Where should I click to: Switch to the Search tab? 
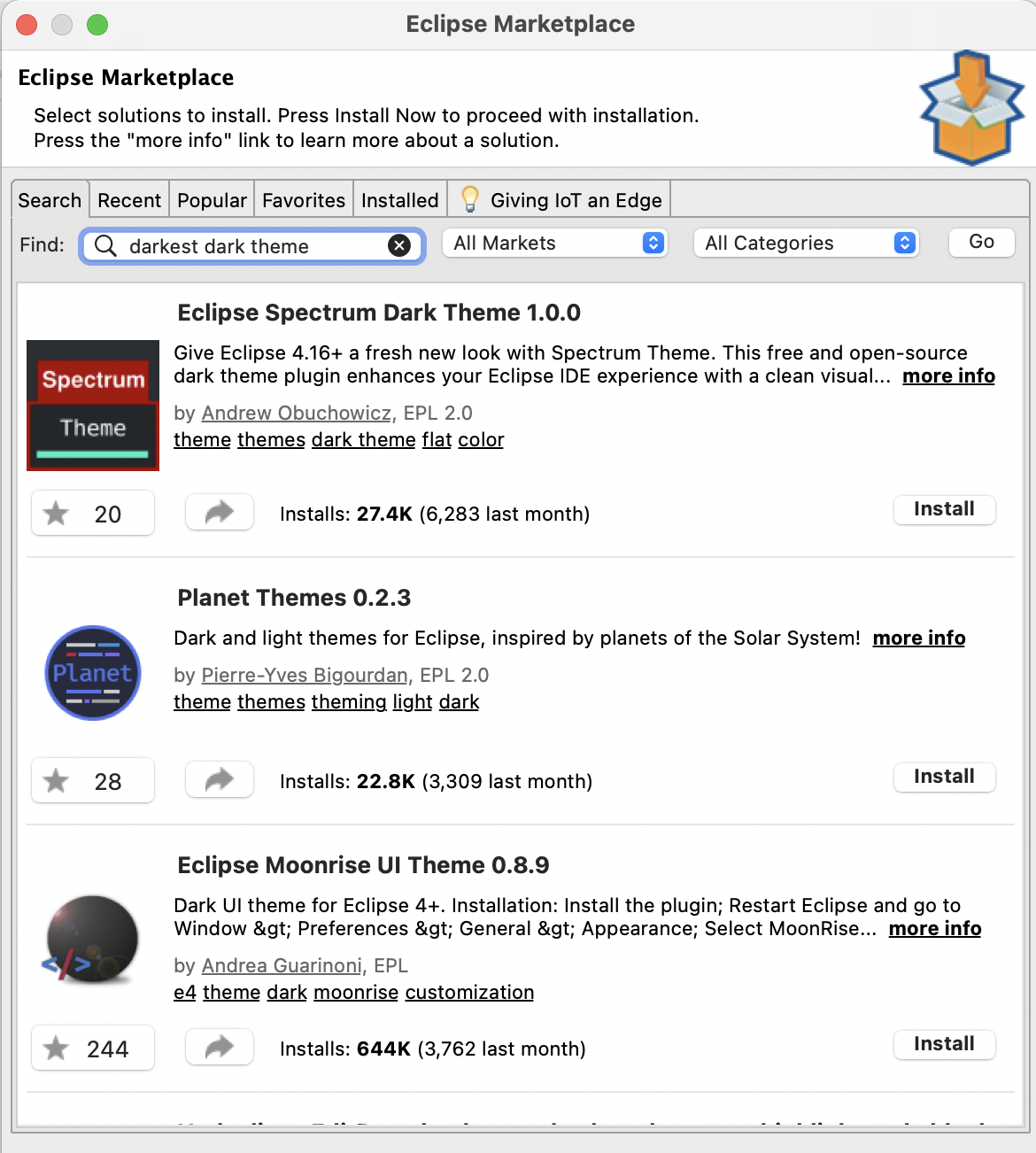pos(50,200)
